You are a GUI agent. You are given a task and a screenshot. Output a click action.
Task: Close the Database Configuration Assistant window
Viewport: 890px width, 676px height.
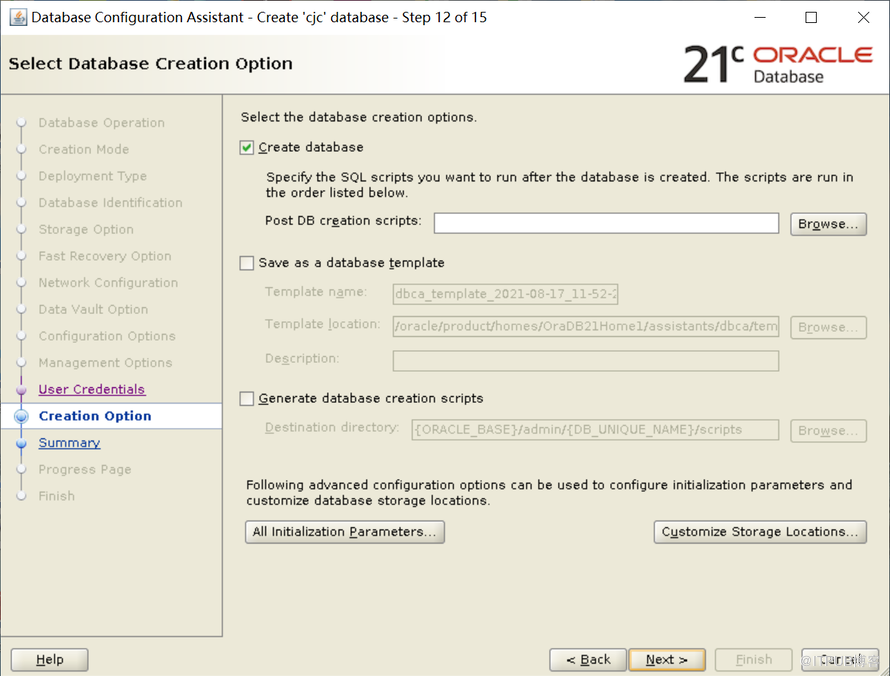click(x=863, y=18)
